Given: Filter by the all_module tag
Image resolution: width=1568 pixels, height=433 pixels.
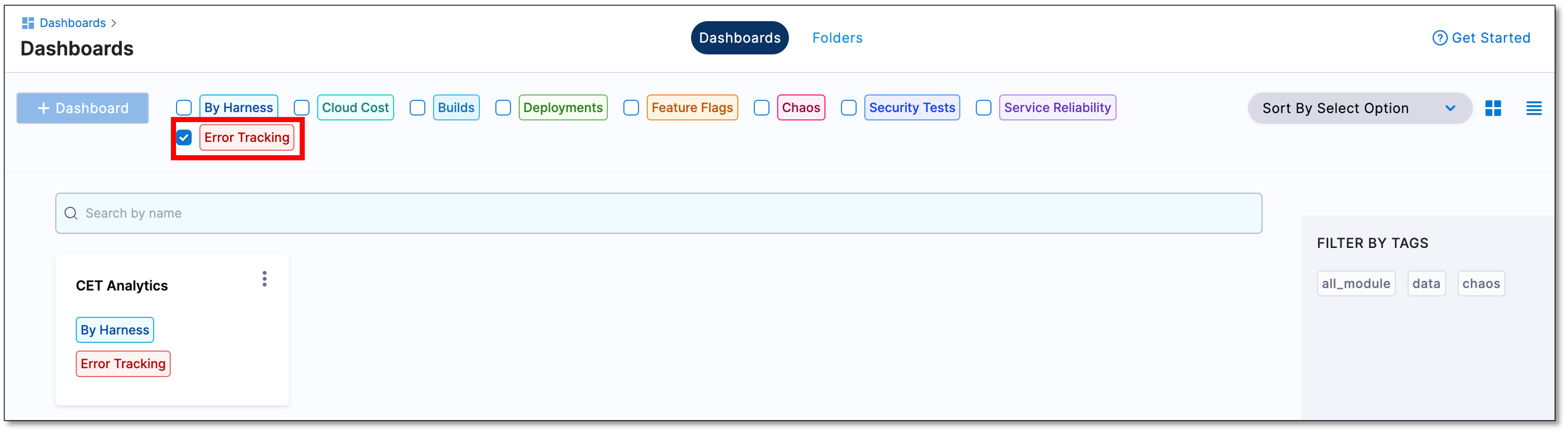Looking at the screenshot, I should tap(1356, 283).
